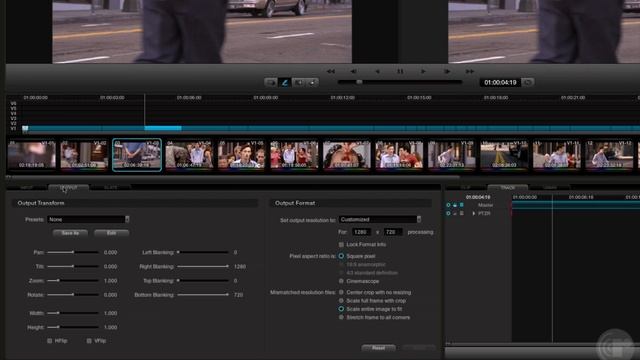
Task: Select the blue pen viewer tool icon
Action: 285,82
